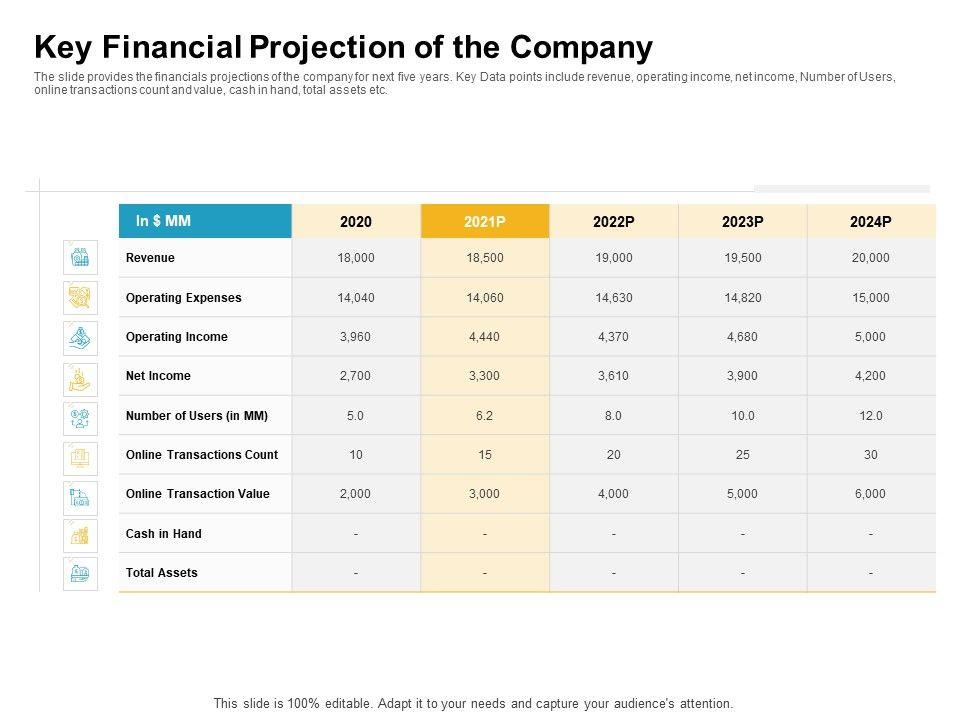Image resolution: width=960 pixels, height=720 pixels.
Task: Select the 2022P column header
Action: (614, 222)
